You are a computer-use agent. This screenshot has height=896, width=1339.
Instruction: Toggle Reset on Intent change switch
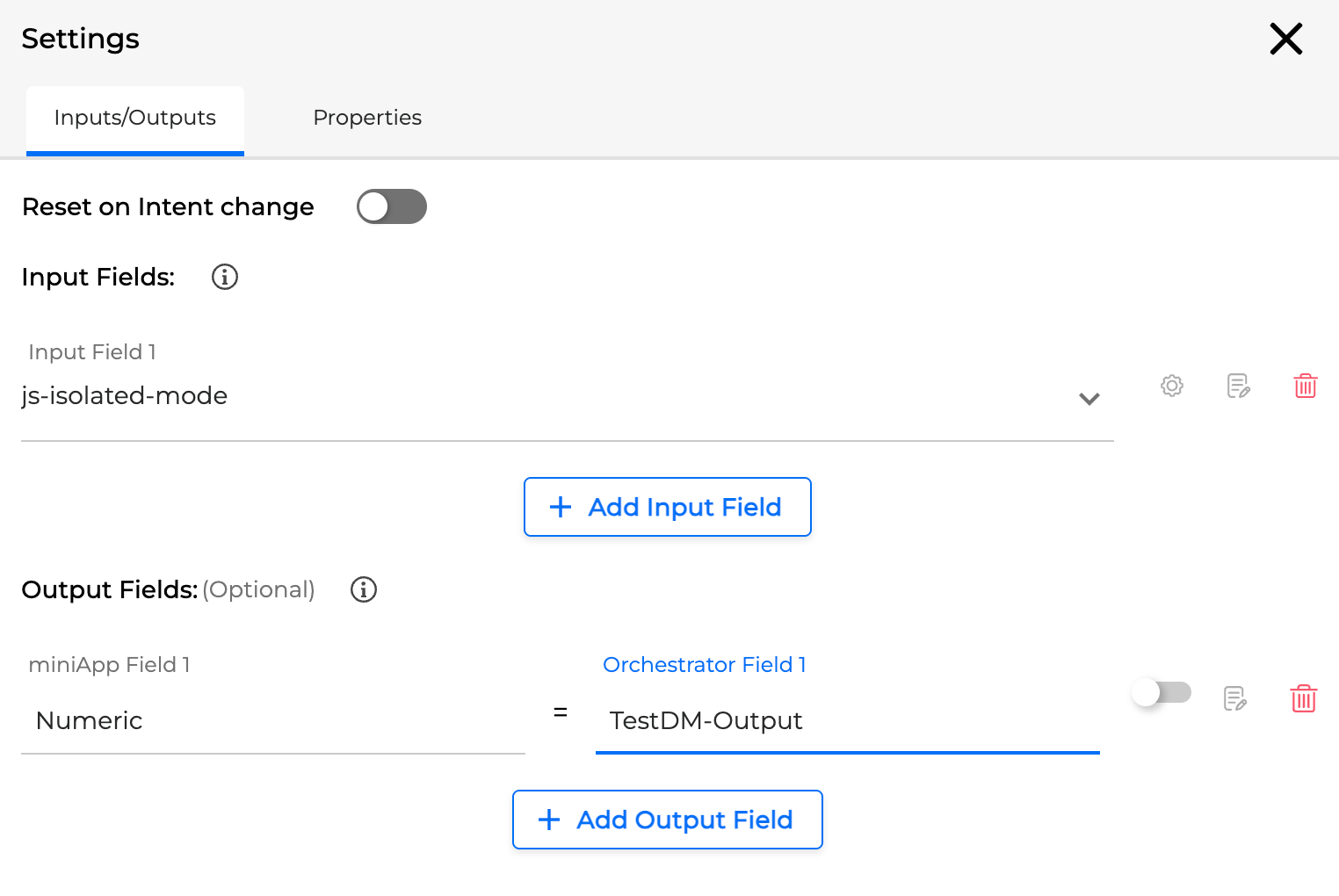392,206
